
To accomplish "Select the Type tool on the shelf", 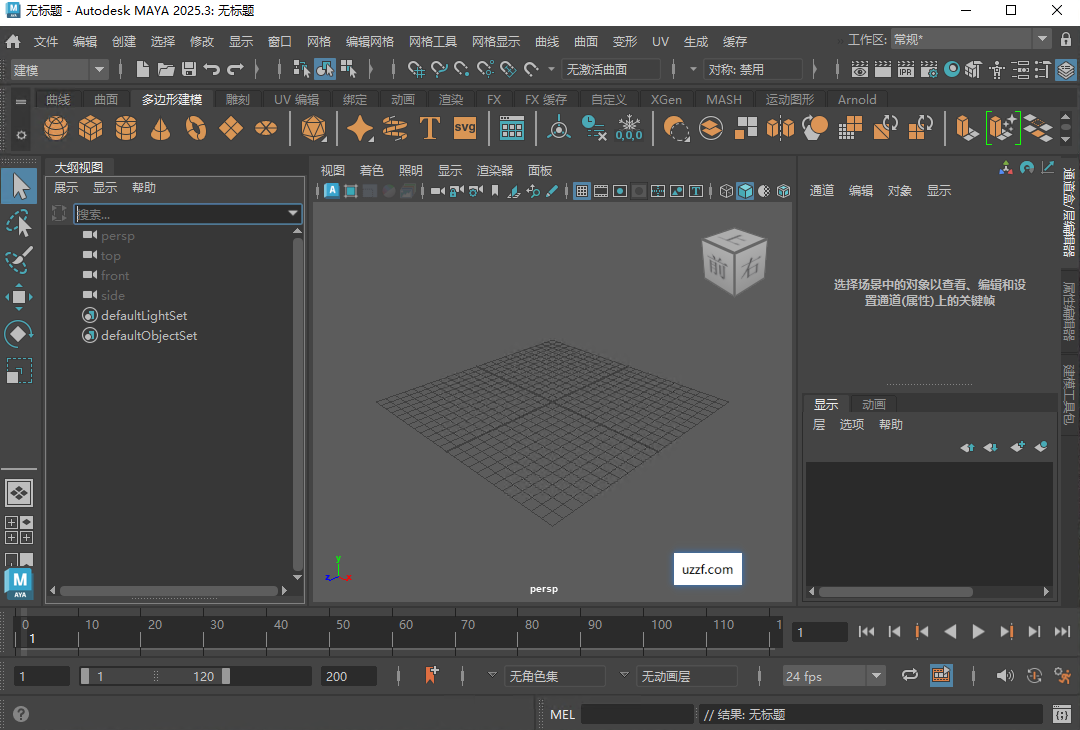I will 430,128.
